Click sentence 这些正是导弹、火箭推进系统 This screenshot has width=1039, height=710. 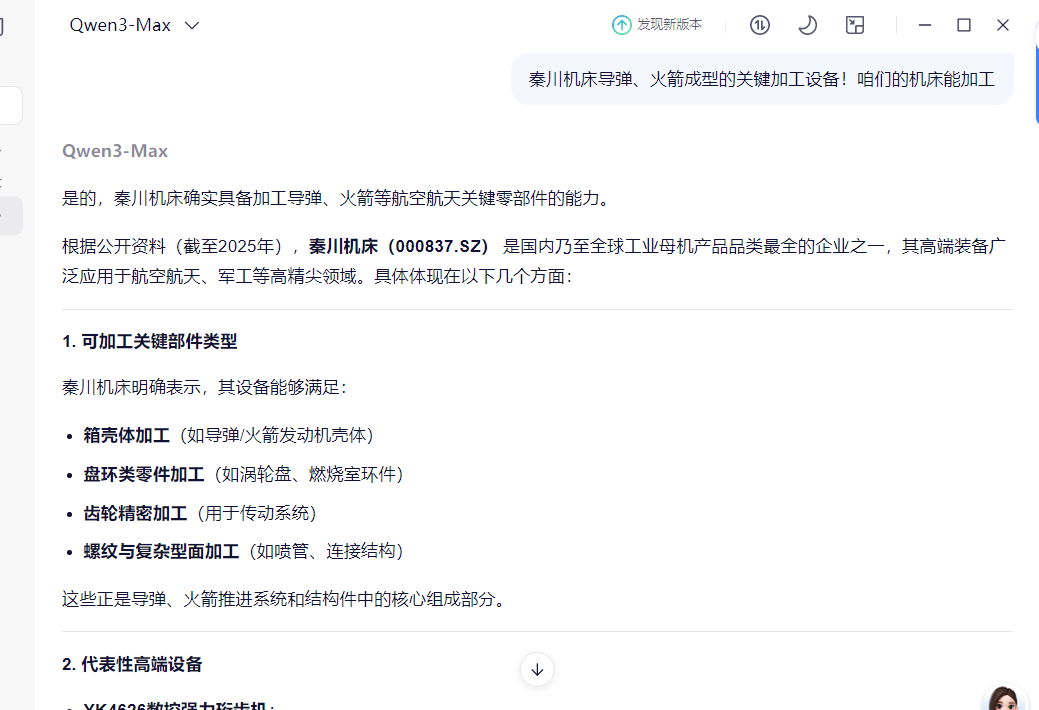pyautogui.click(x=286, y=599)
